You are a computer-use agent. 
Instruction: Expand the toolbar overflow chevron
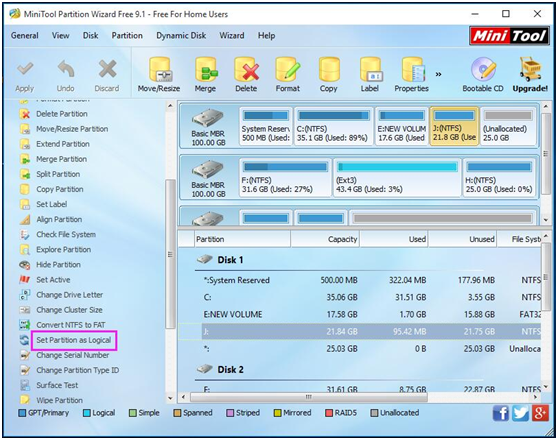click(438, 74)
